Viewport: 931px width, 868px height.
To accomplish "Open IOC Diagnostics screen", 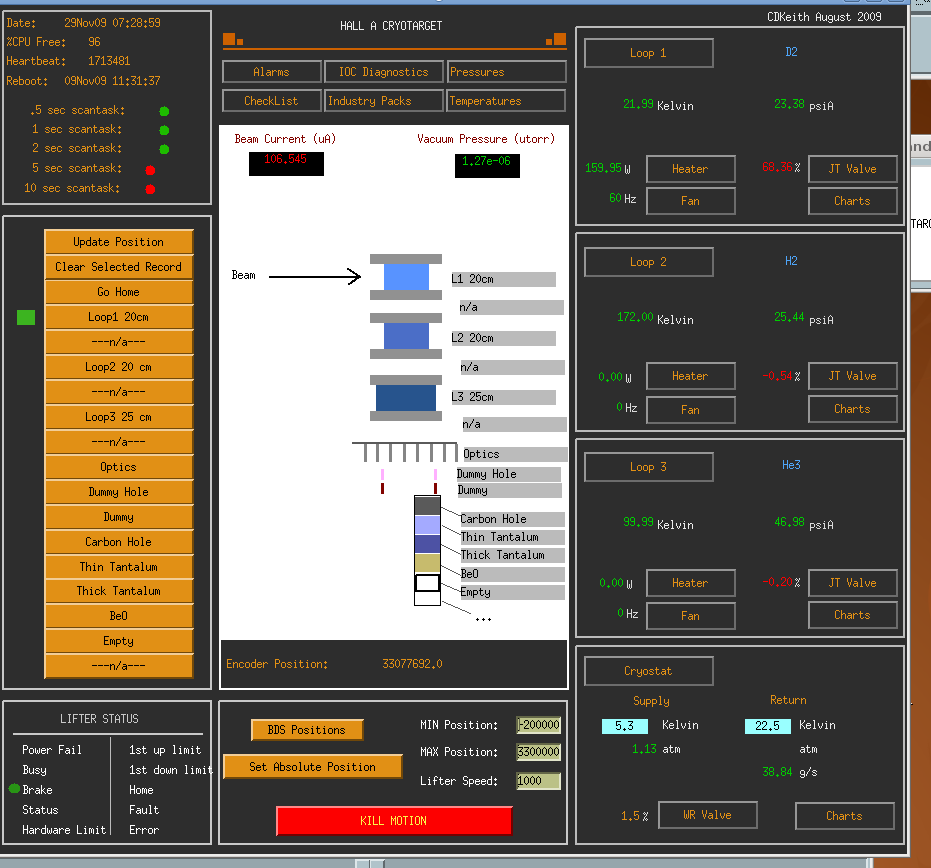I will tap(384, 72).
